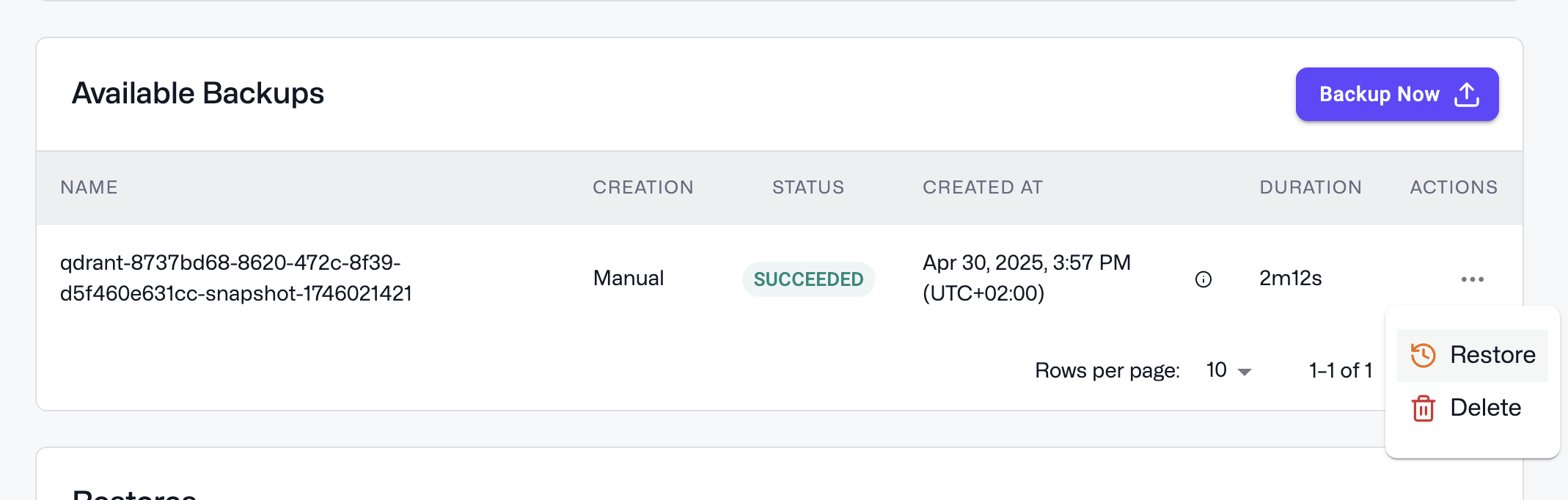The image size is (1568, 500).
Task: Select the qdrant snapshot backup name text
Action: click(236, 278)
